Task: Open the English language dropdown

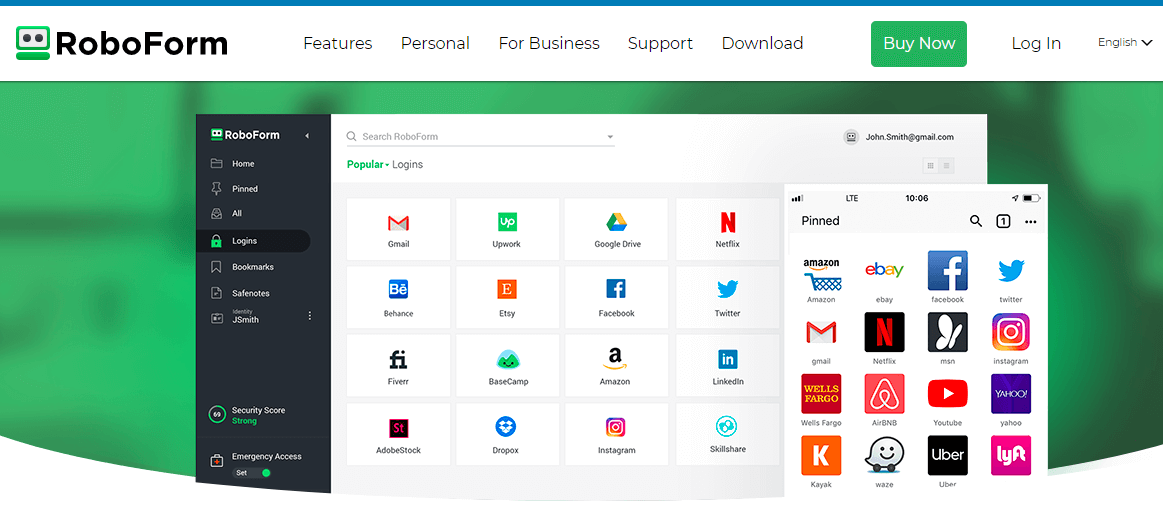Action: 1124,43
